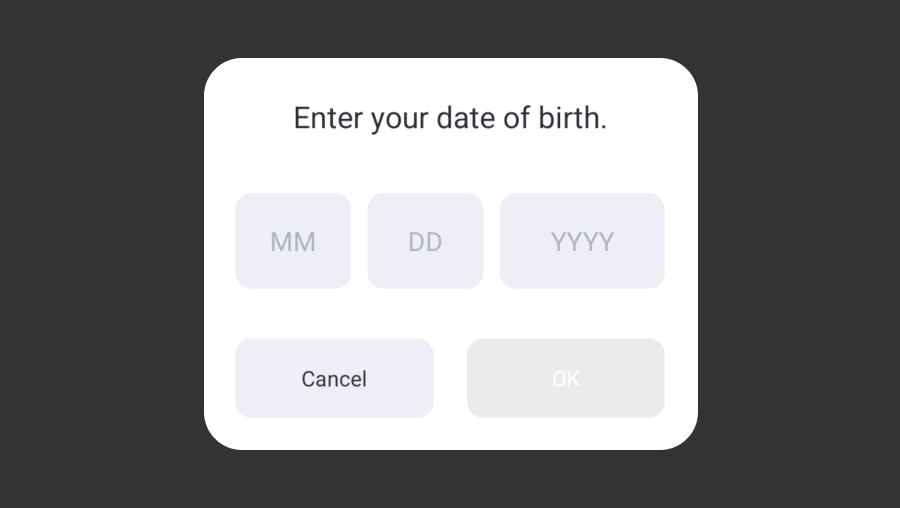This screenshot has width=900, height=508.
Task: Tap the MM placeholder text
Action: [293, 242]
